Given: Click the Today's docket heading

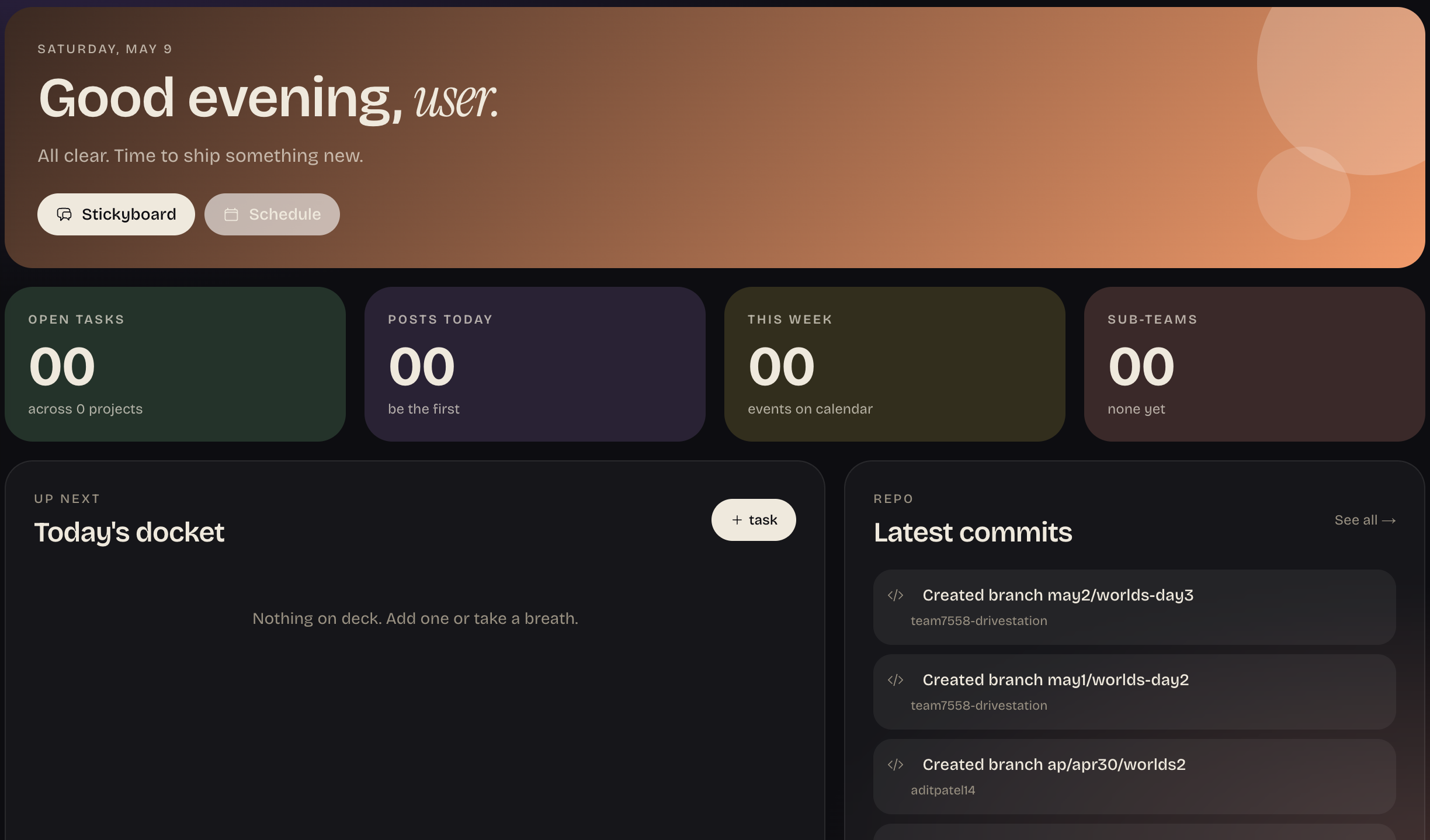Looking at the screenshot, I should (129, 532).
